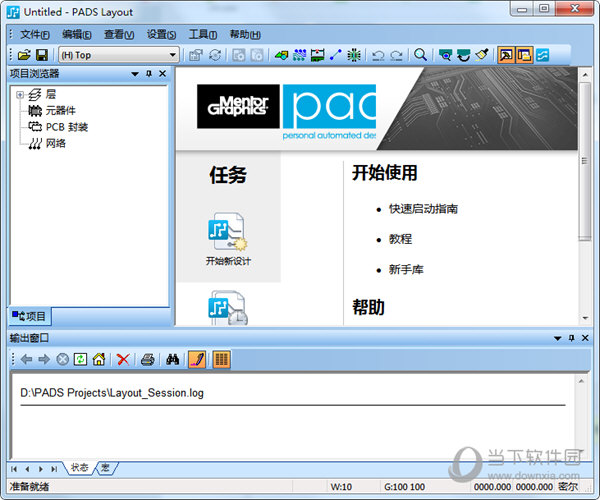Open the 新手库 link
Screen dimensions: 600x500
(406, 270)
